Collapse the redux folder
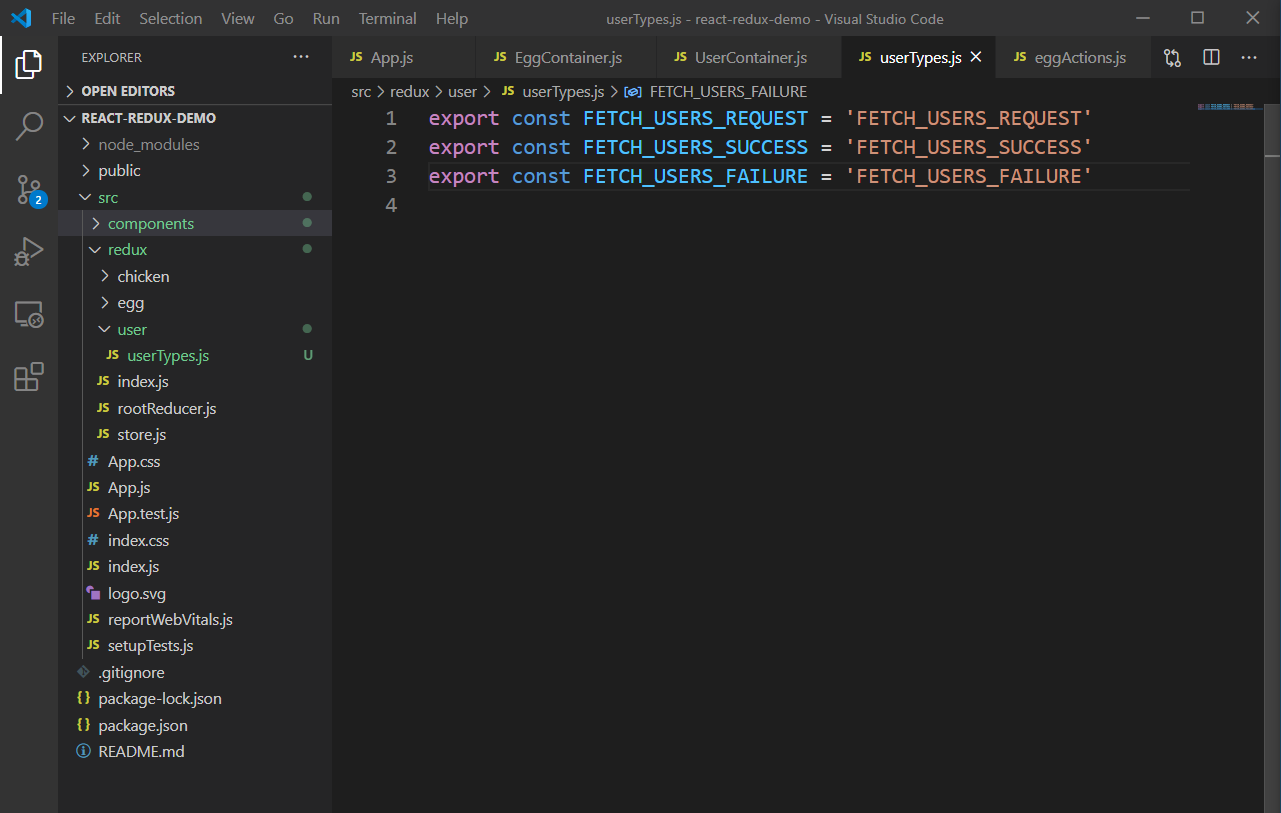Image resolution: width=1281 pixels, height=813 pixels. (x=195, y=249)
